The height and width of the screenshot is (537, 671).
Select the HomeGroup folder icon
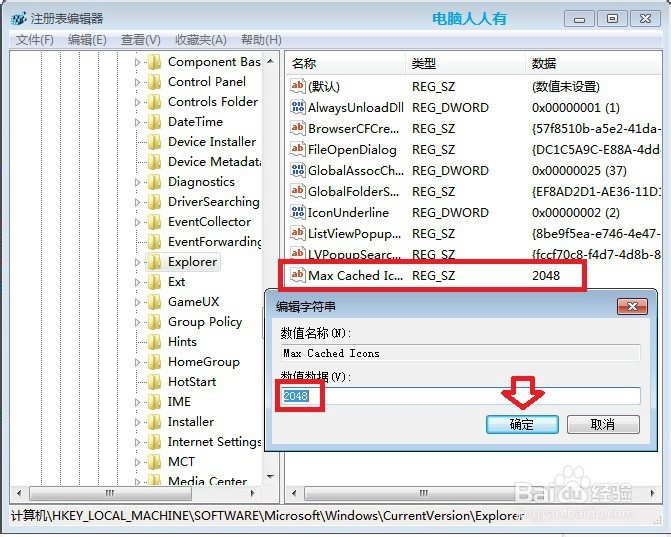[x=154, y=362]
